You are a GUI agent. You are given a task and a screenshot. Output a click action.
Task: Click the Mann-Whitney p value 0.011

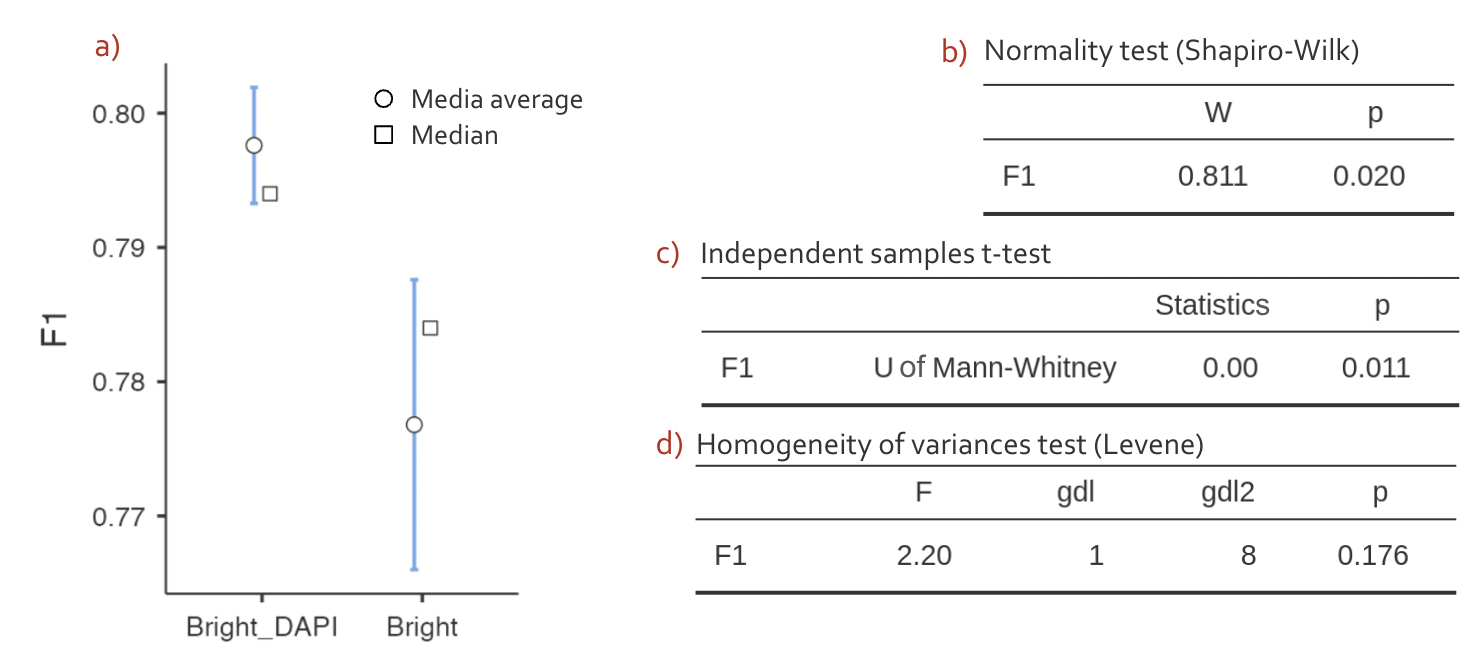point(1376,368)
